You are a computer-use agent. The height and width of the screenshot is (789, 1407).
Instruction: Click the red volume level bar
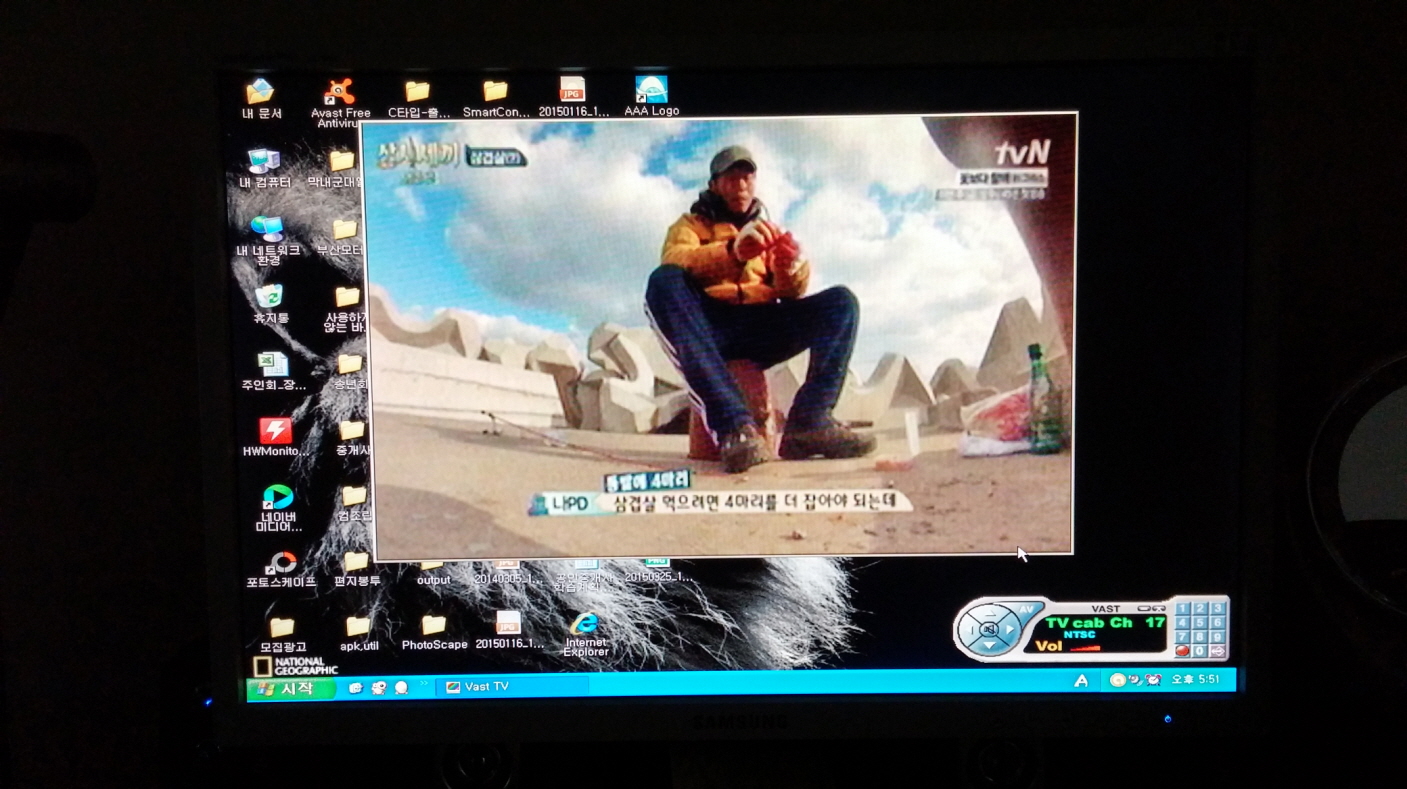(x=1085, y=648)
